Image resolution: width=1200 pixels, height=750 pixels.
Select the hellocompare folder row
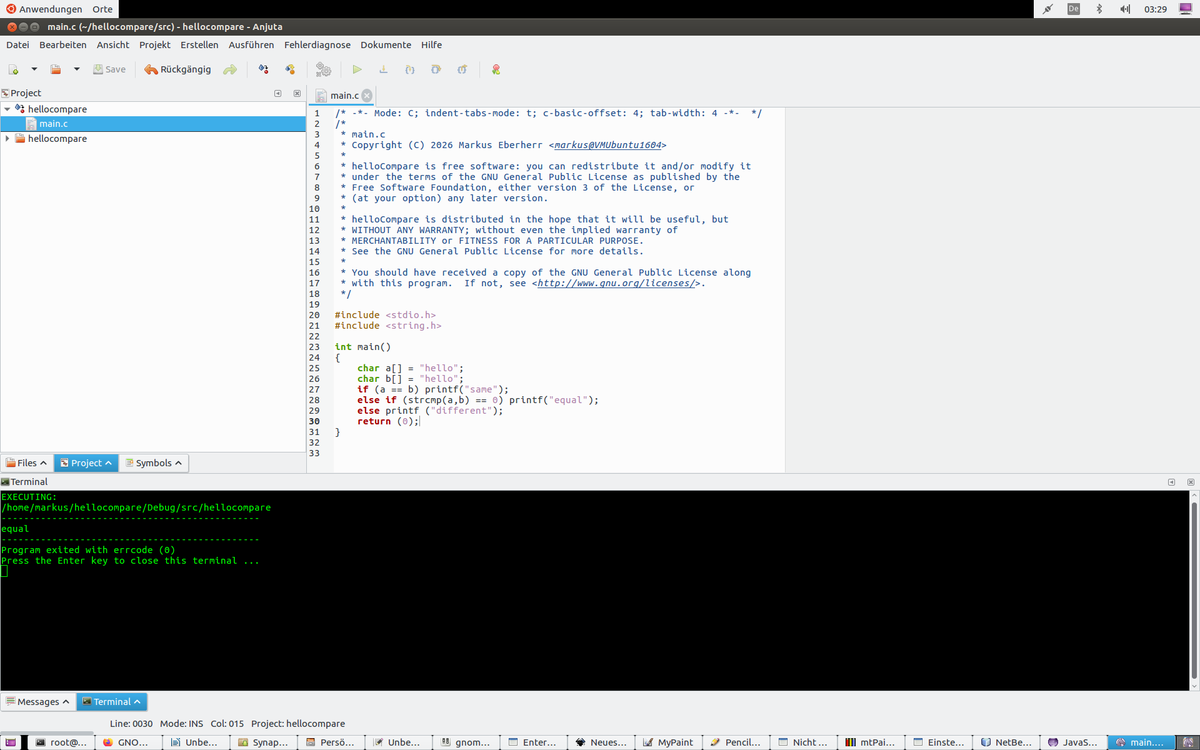(152, 139)
